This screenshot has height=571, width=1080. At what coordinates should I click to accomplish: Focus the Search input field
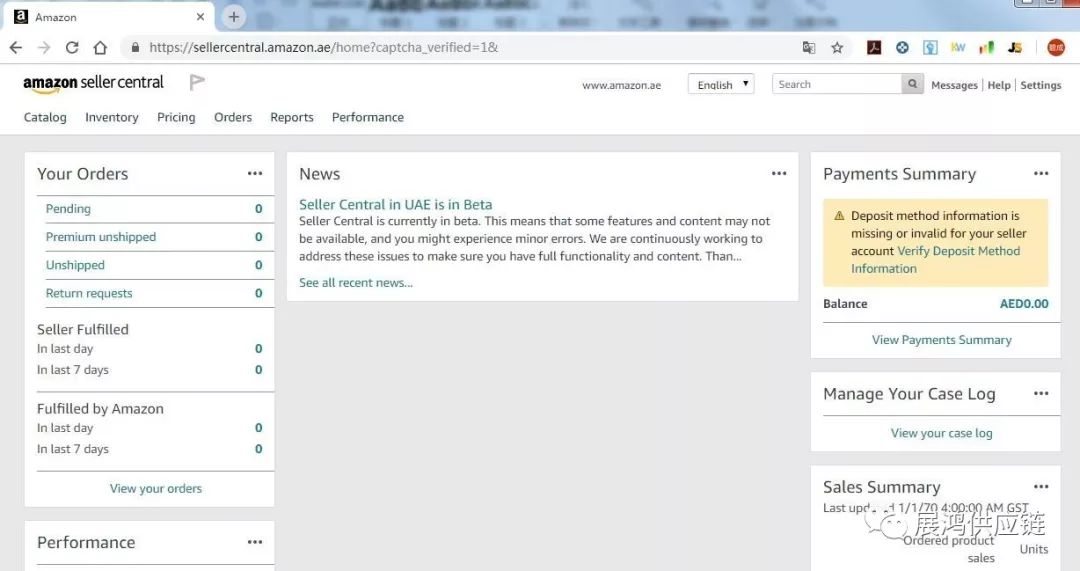pyautogui.click(x=837, y=84)
